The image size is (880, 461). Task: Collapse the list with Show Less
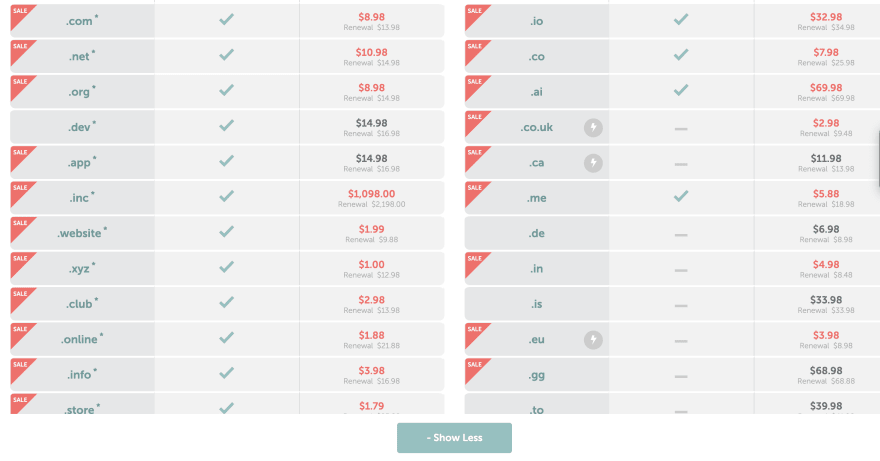pos(454,437)
